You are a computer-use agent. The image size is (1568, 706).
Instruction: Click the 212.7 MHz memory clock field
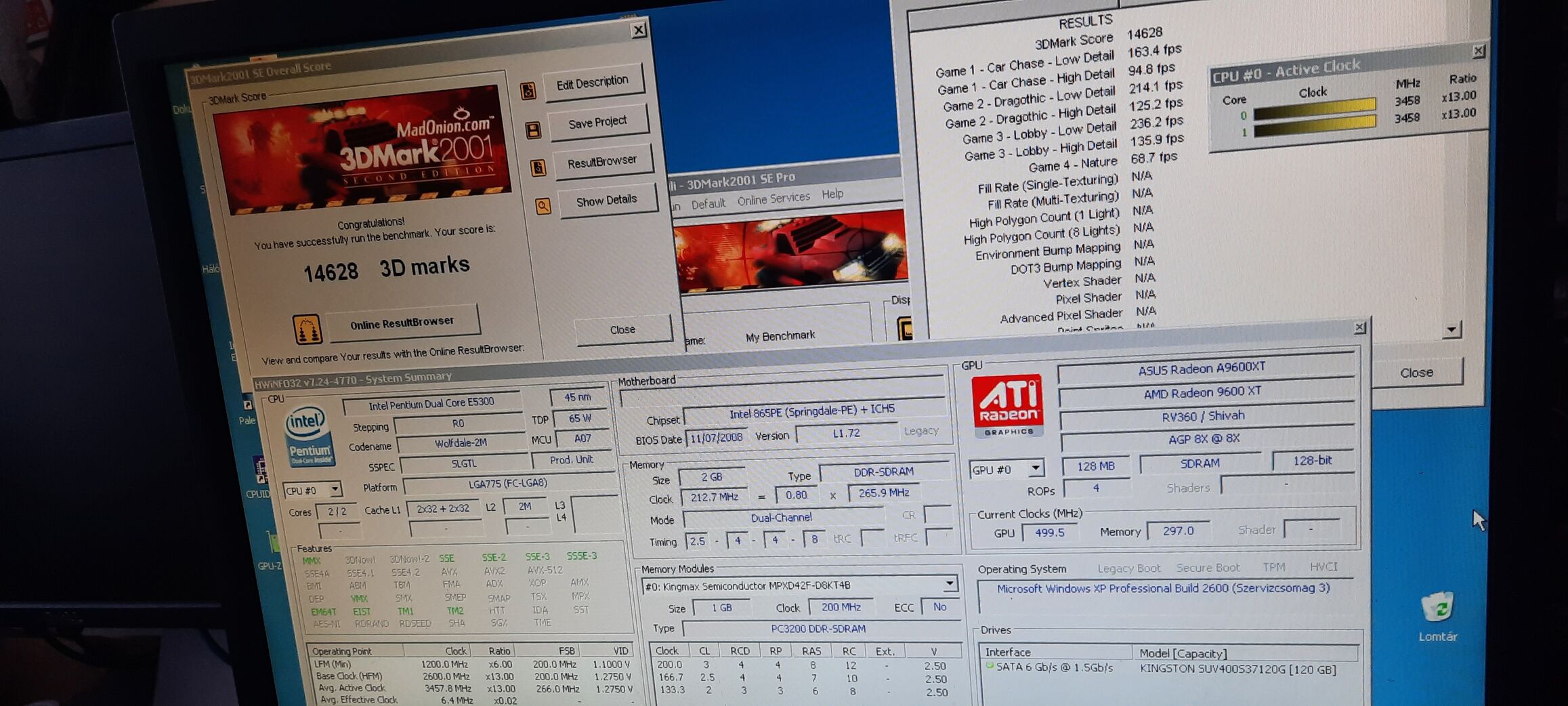[714, 497]
